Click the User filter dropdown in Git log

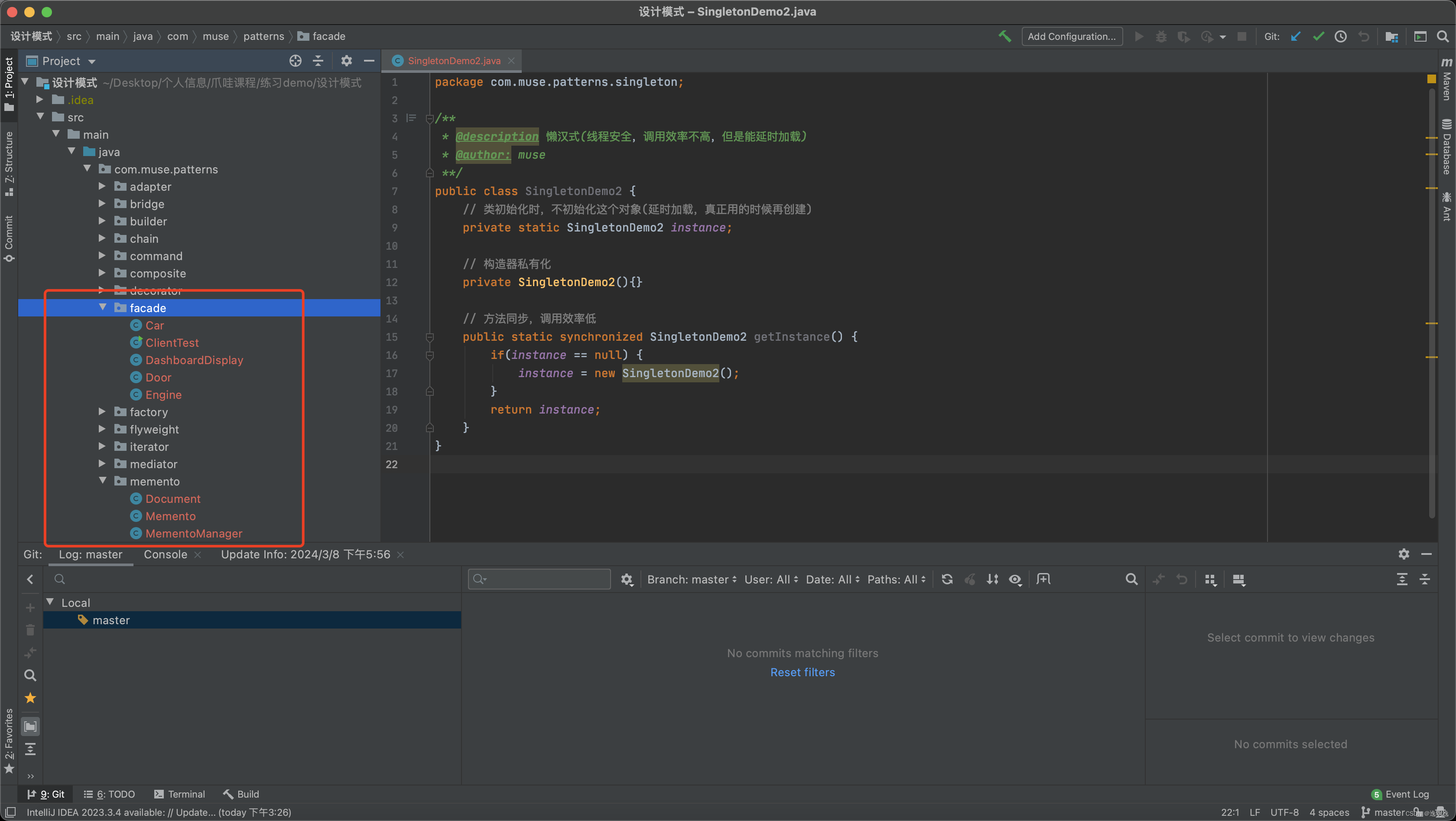pos(771,579)
